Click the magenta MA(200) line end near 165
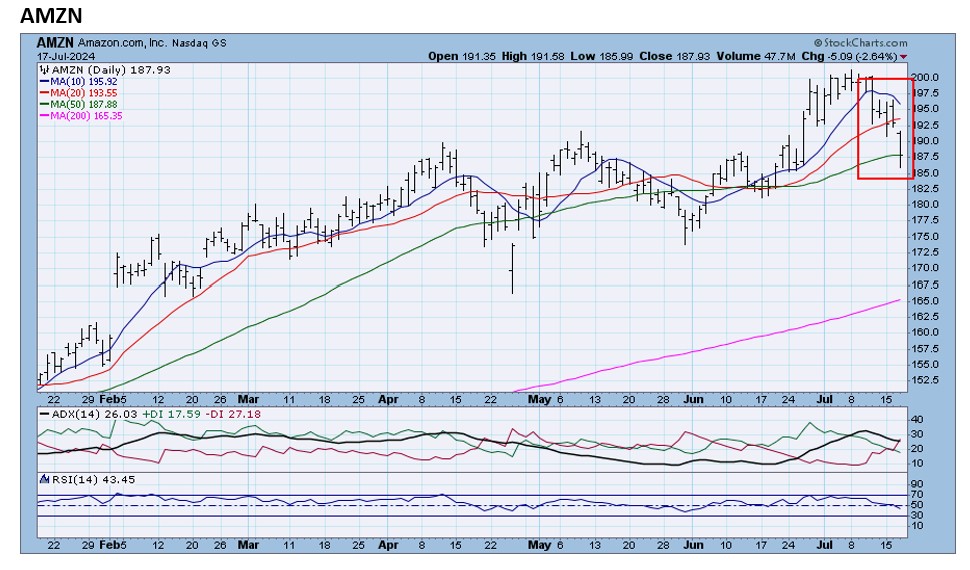This screenshot has height=570, width=970. (898, 300)
